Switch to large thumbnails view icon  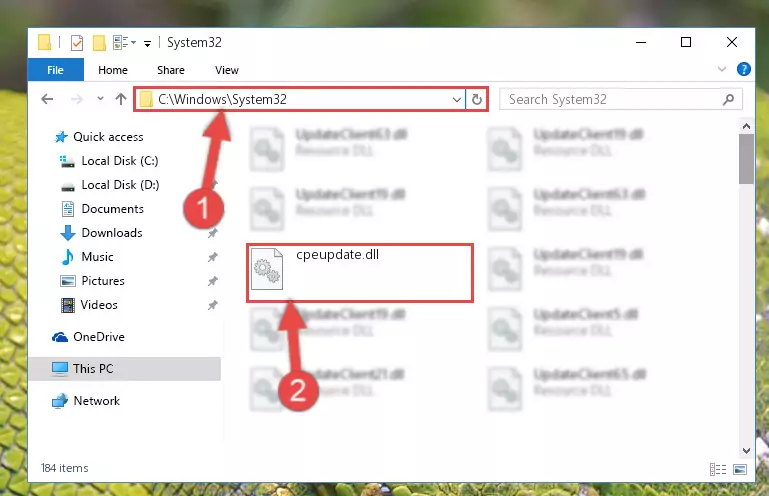[740, 470]
